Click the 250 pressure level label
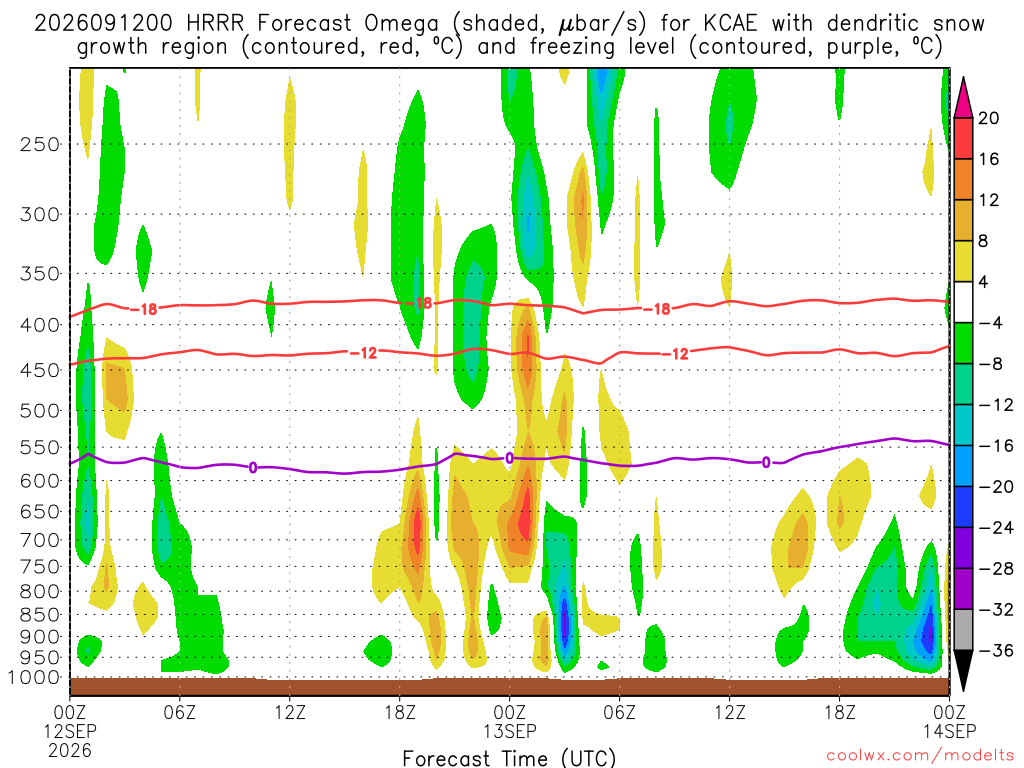Image resolution: width=1024 pixels, height=768 pixels. [40, 144]
